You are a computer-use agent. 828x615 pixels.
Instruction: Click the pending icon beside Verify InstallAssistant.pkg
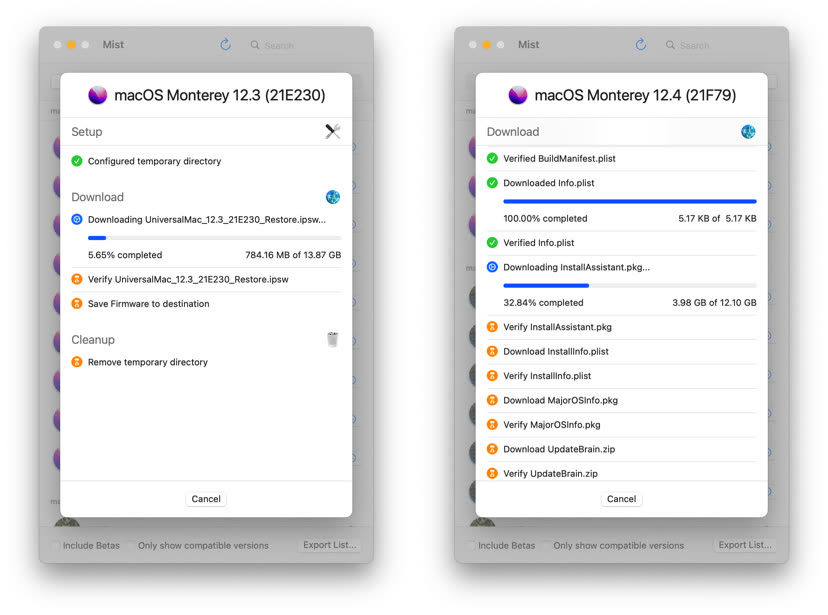click(x=492, y=327)
